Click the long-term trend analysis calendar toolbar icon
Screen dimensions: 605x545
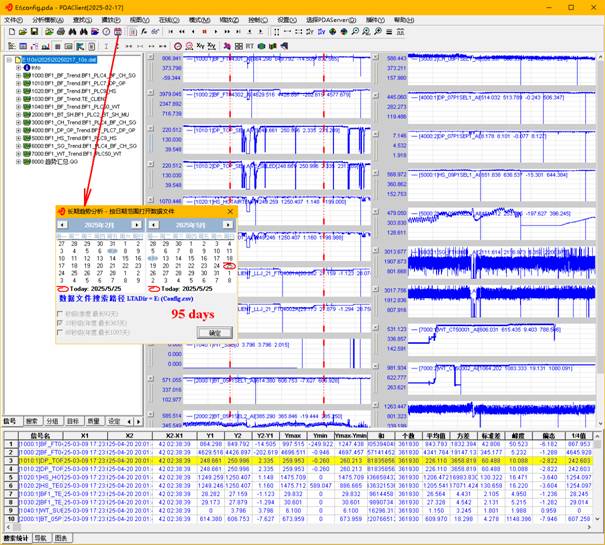click(118, 32)
